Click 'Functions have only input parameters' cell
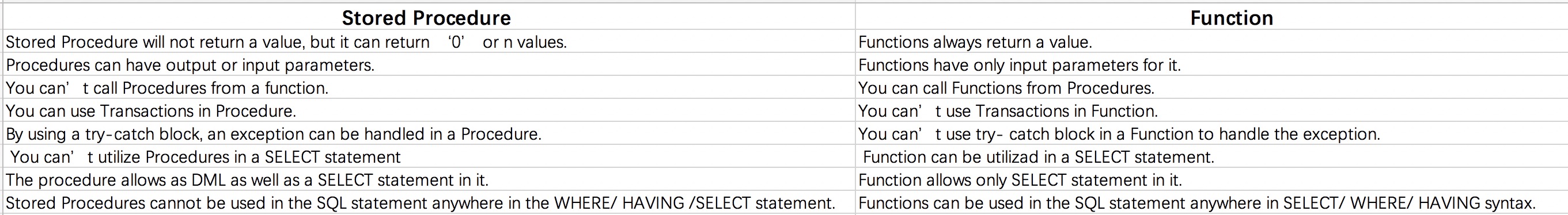Screen dimensions: 1568x215 pyautogui.click(x=1210, y=65)
